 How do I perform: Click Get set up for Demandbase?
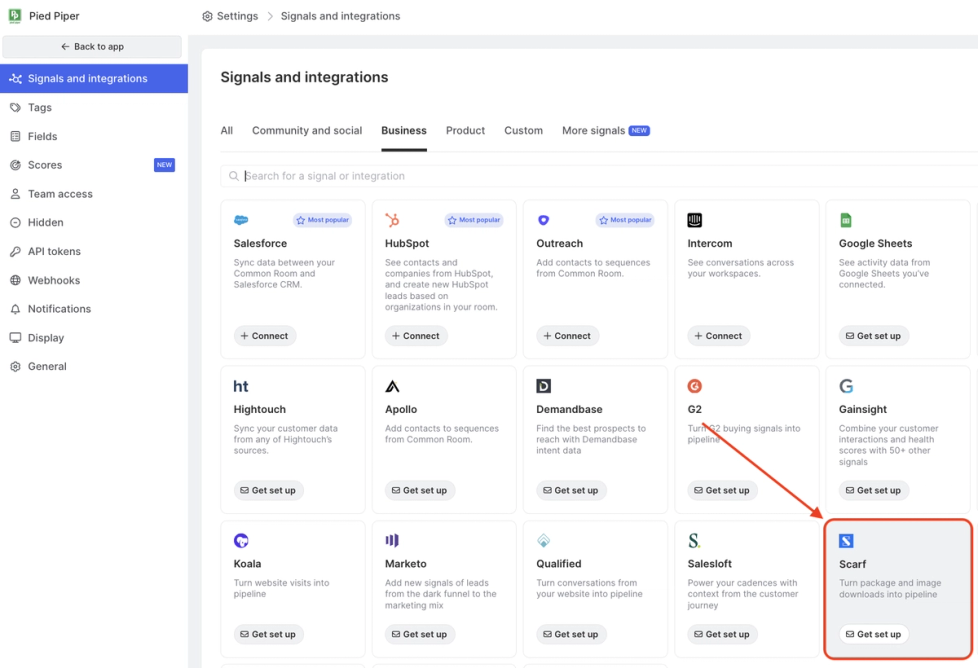tap(571, 490)
